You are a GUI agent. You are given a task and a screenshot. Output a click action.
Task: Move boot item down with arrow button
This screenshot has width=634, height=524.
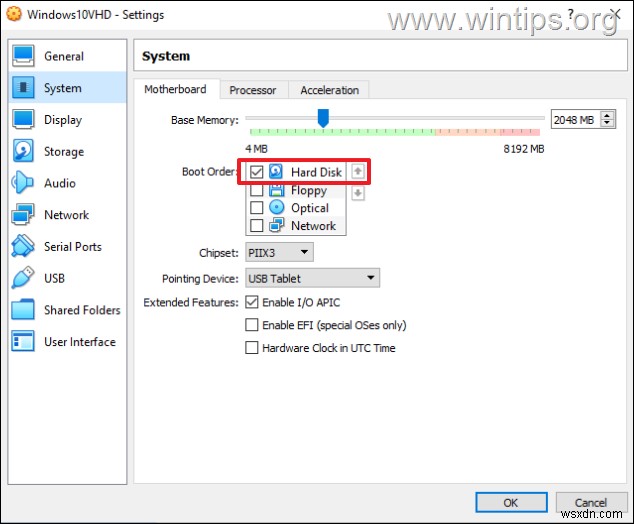357,193
